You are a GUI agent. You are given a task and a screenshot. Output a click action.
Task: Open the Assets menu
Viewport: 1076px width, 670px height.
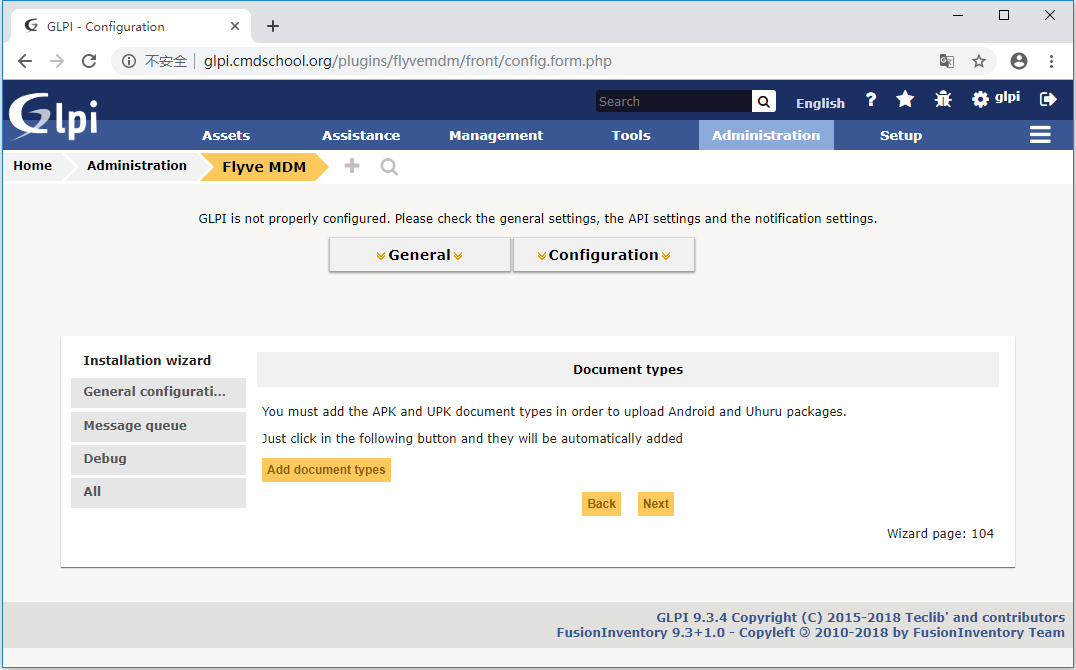(226, 135)
